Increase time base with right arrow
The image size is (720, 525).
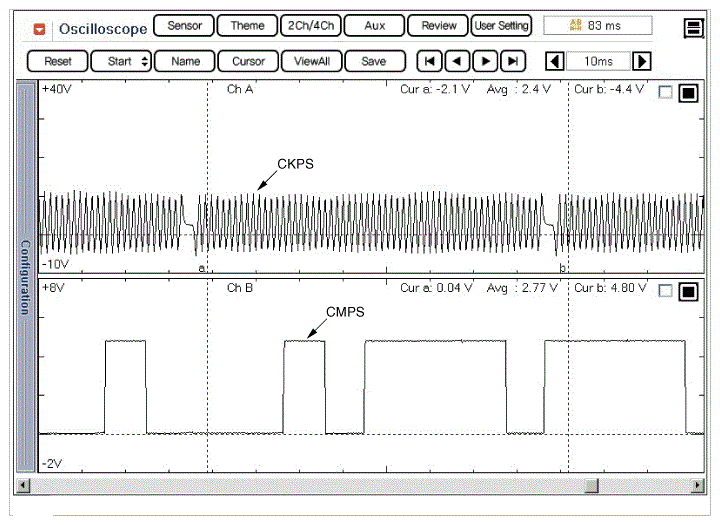[642, 61]
